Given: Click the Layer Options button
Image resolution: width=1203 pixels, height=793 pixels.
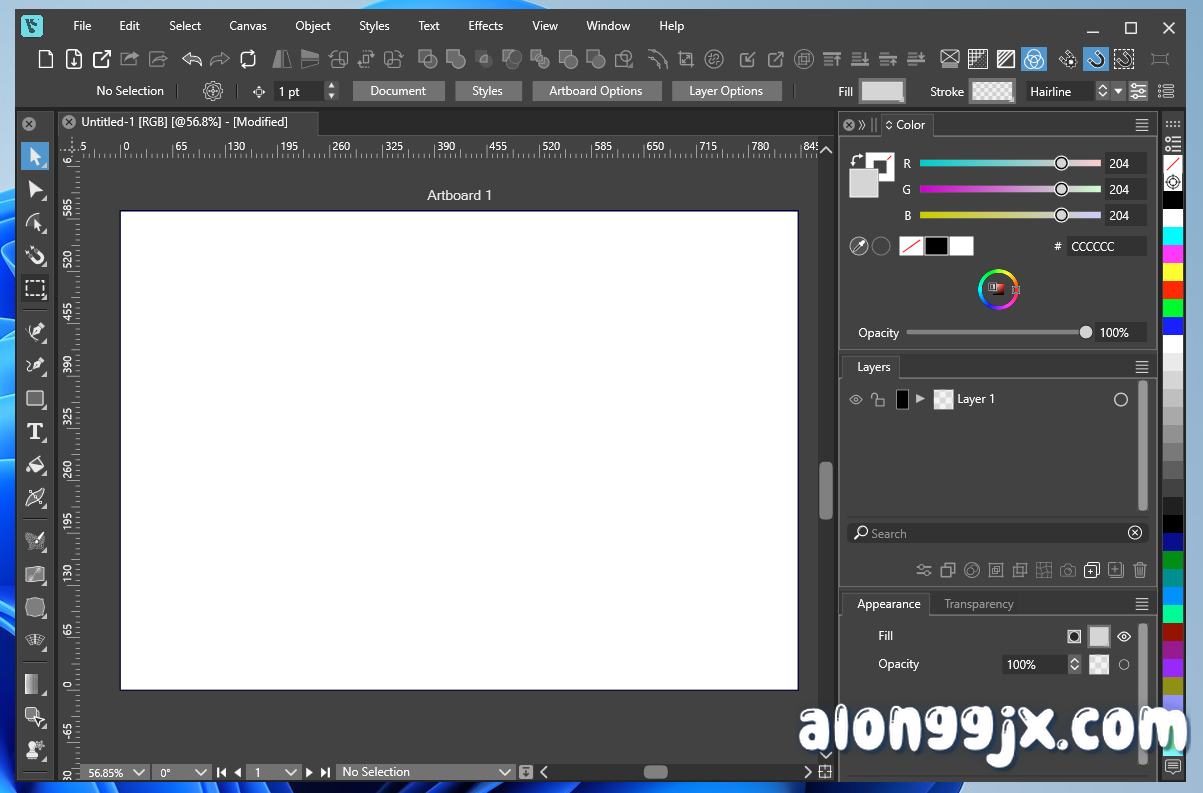Looking at the screenshot, I should point(727,91).
